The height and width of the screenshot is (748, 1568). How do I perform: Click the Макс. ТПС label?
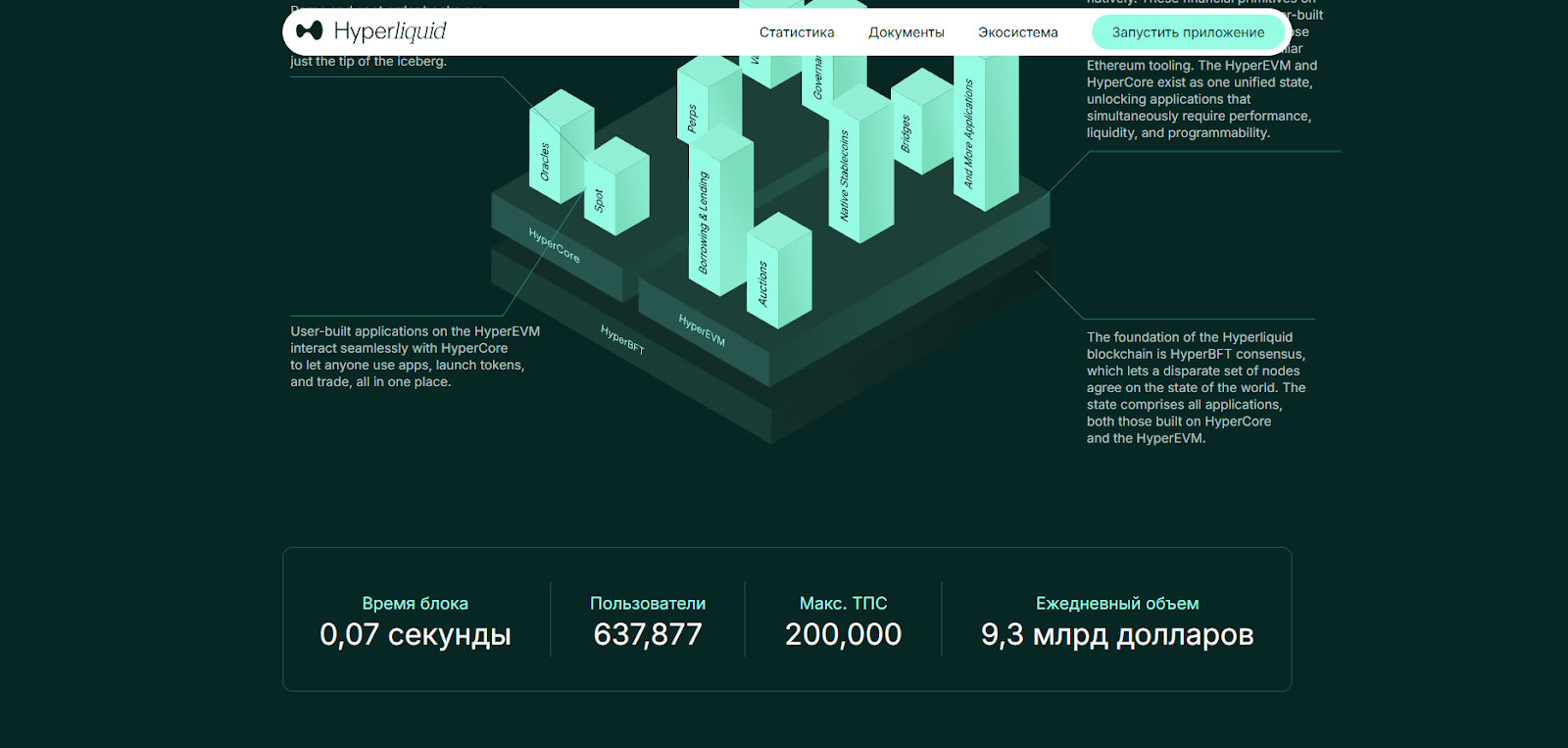point(843,604)
